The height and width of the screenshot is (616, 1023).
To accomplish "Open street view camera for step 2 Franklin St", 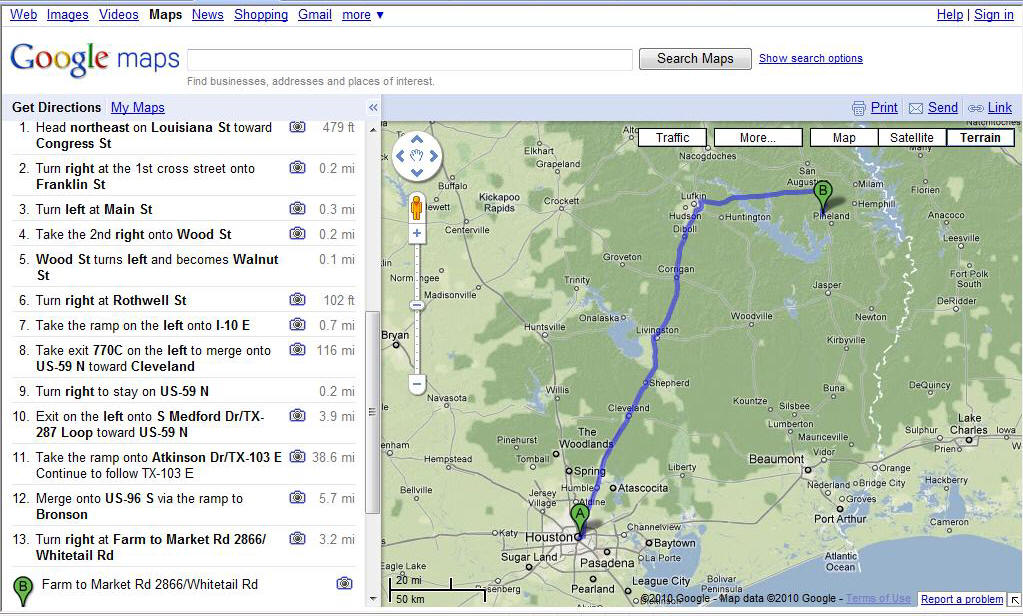I will click(298, 168).
